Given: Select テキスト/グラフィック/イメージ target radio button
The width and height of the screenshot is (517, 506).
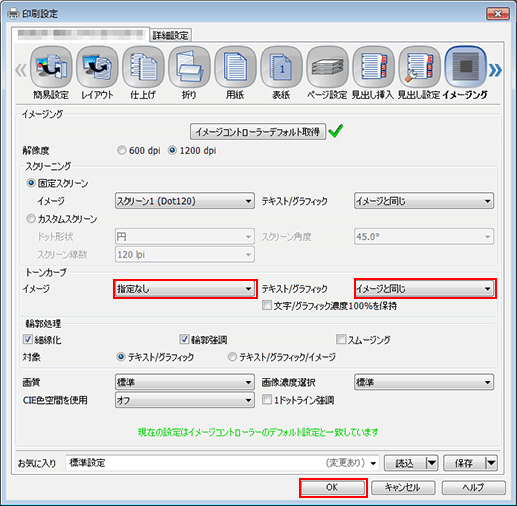Looking at the screenshot, I should coord(232,357).
